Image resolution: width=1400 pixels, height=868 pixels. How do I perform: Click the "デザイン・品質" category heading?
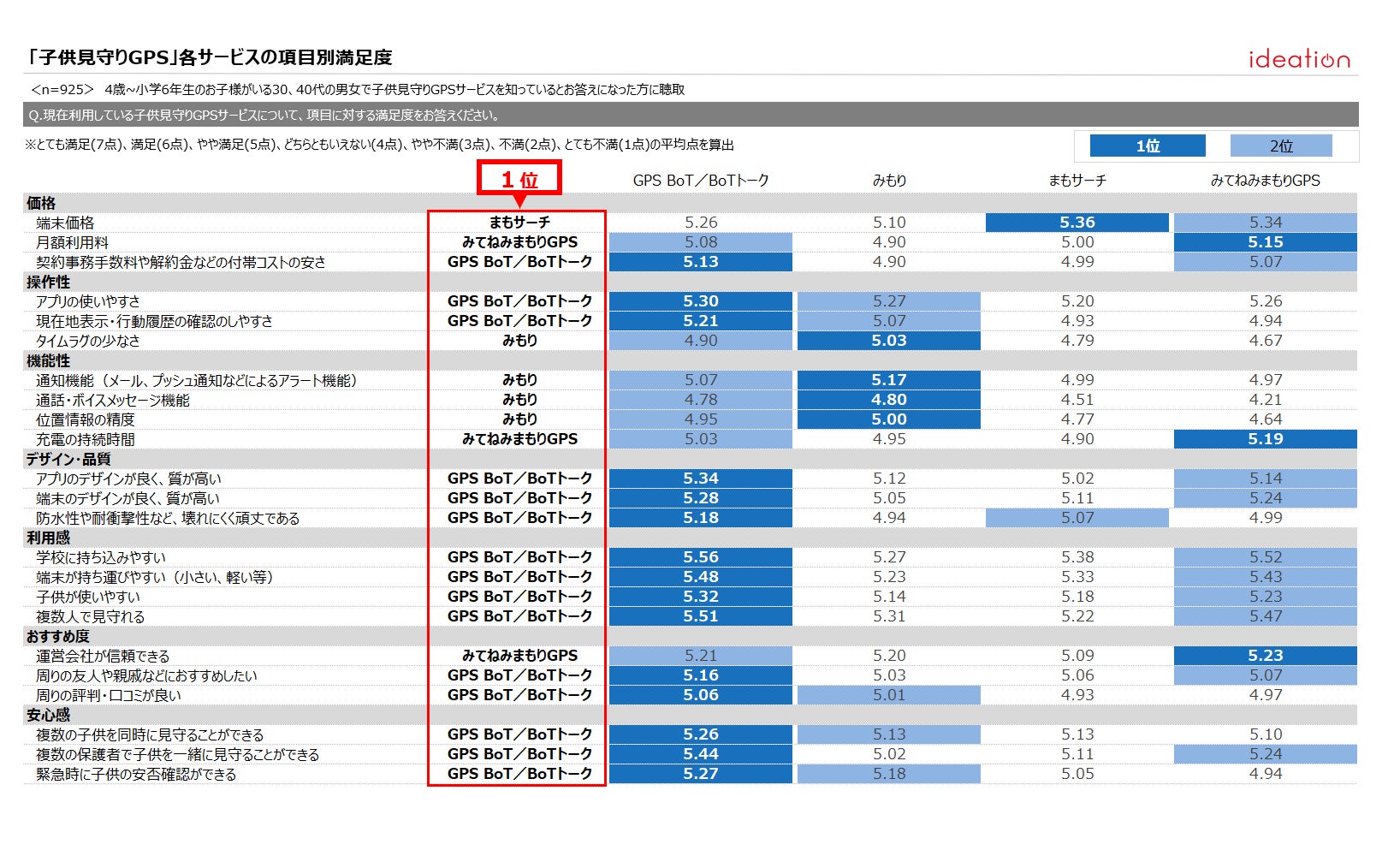tap(68, 459)
